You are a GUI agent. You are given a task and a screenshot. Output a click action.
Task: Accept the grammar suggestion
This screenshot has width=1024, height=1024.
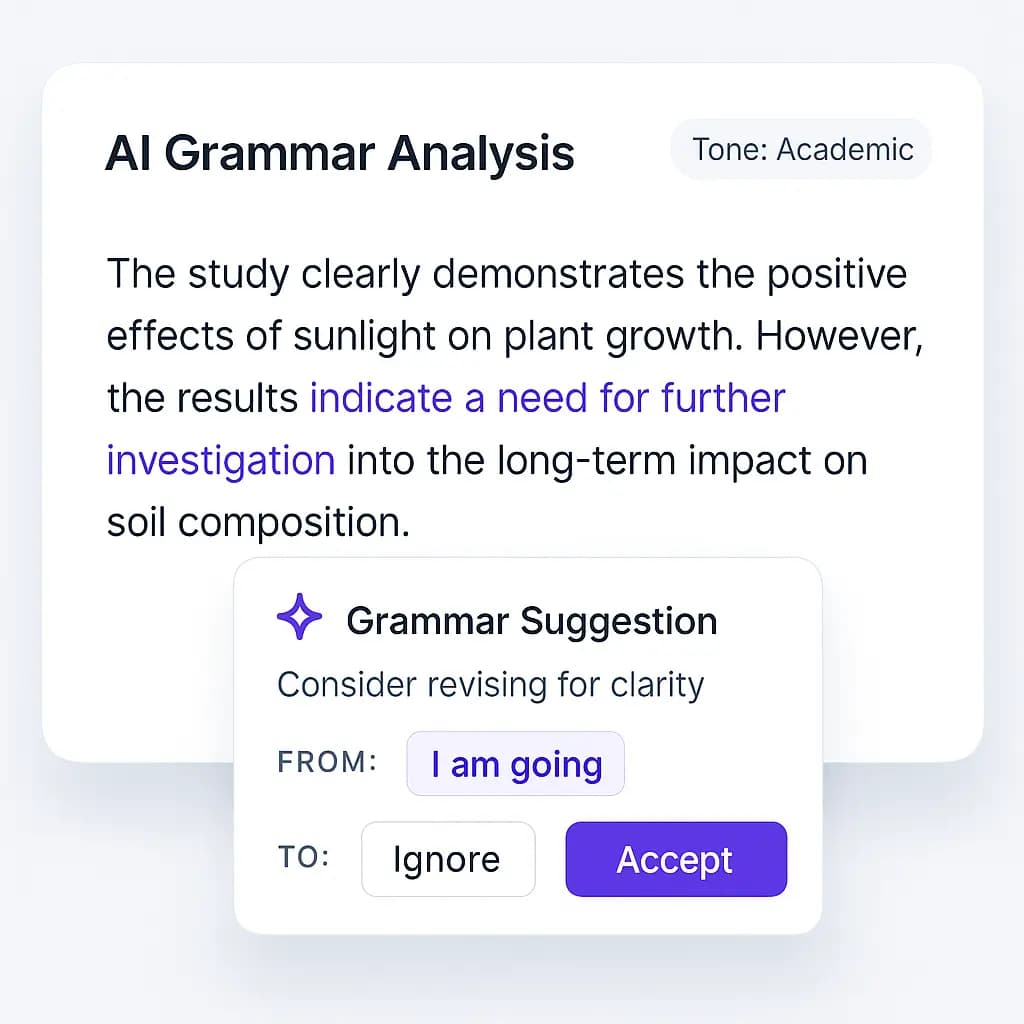point(676,858)
